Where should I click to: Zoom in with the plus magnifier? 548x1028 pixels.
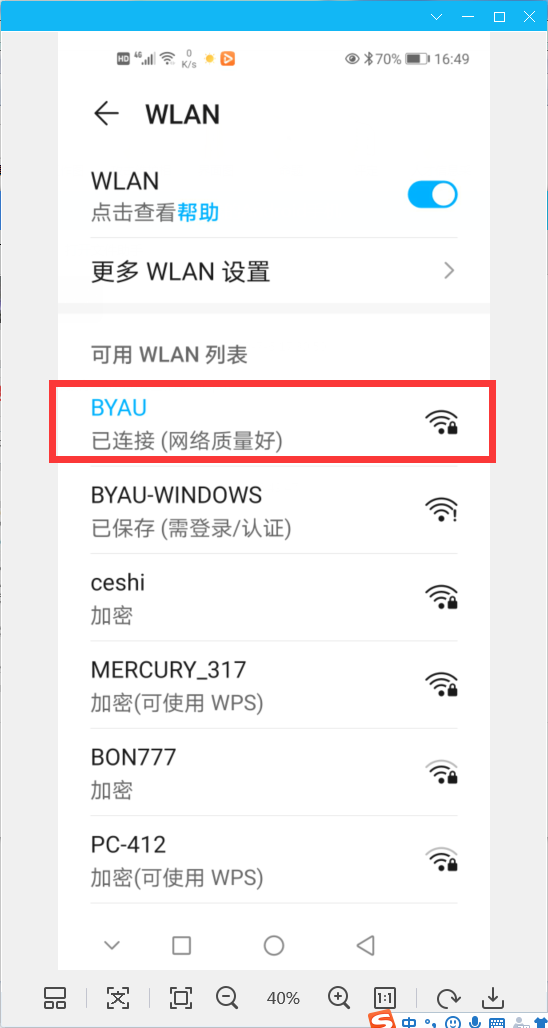(339, 998)
